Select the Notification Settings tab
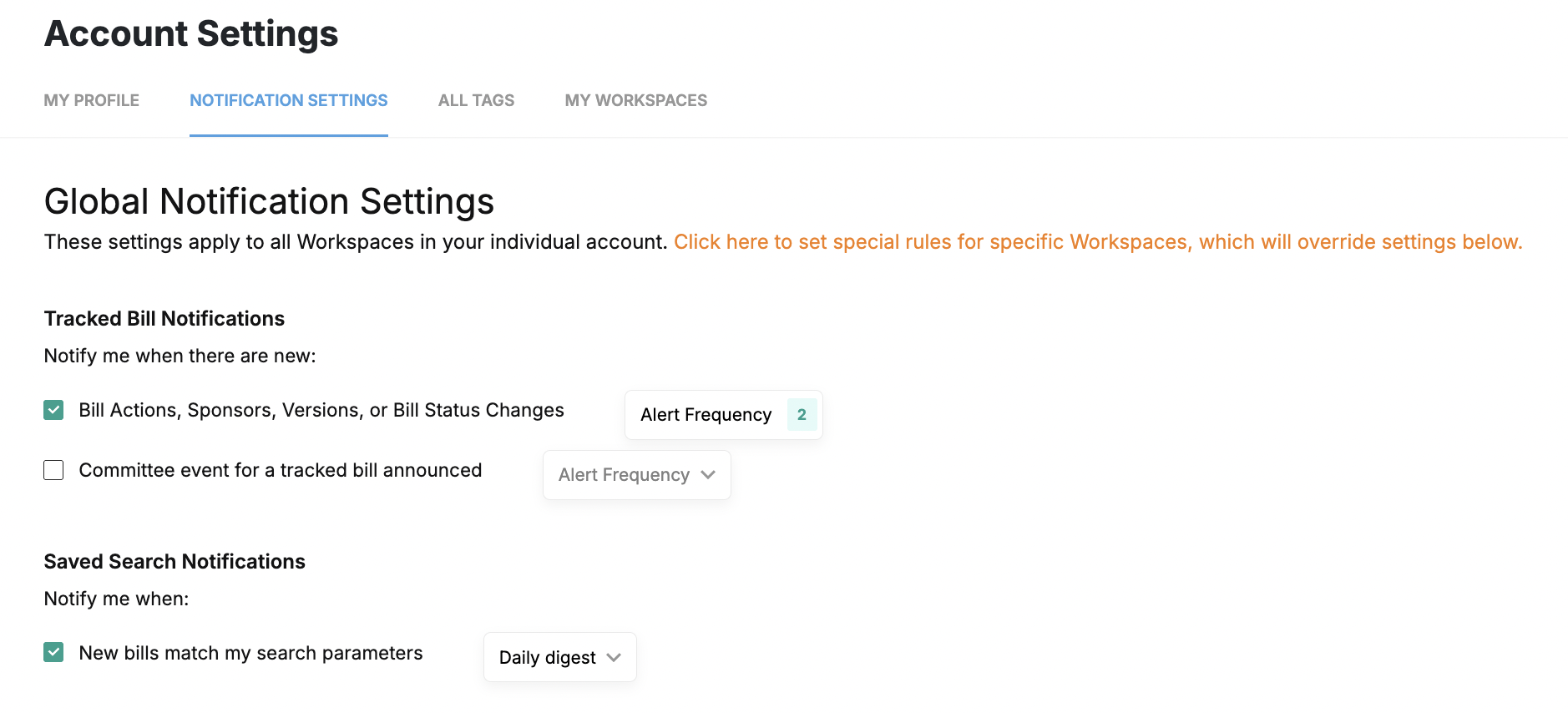 click(x=288, y=100)
